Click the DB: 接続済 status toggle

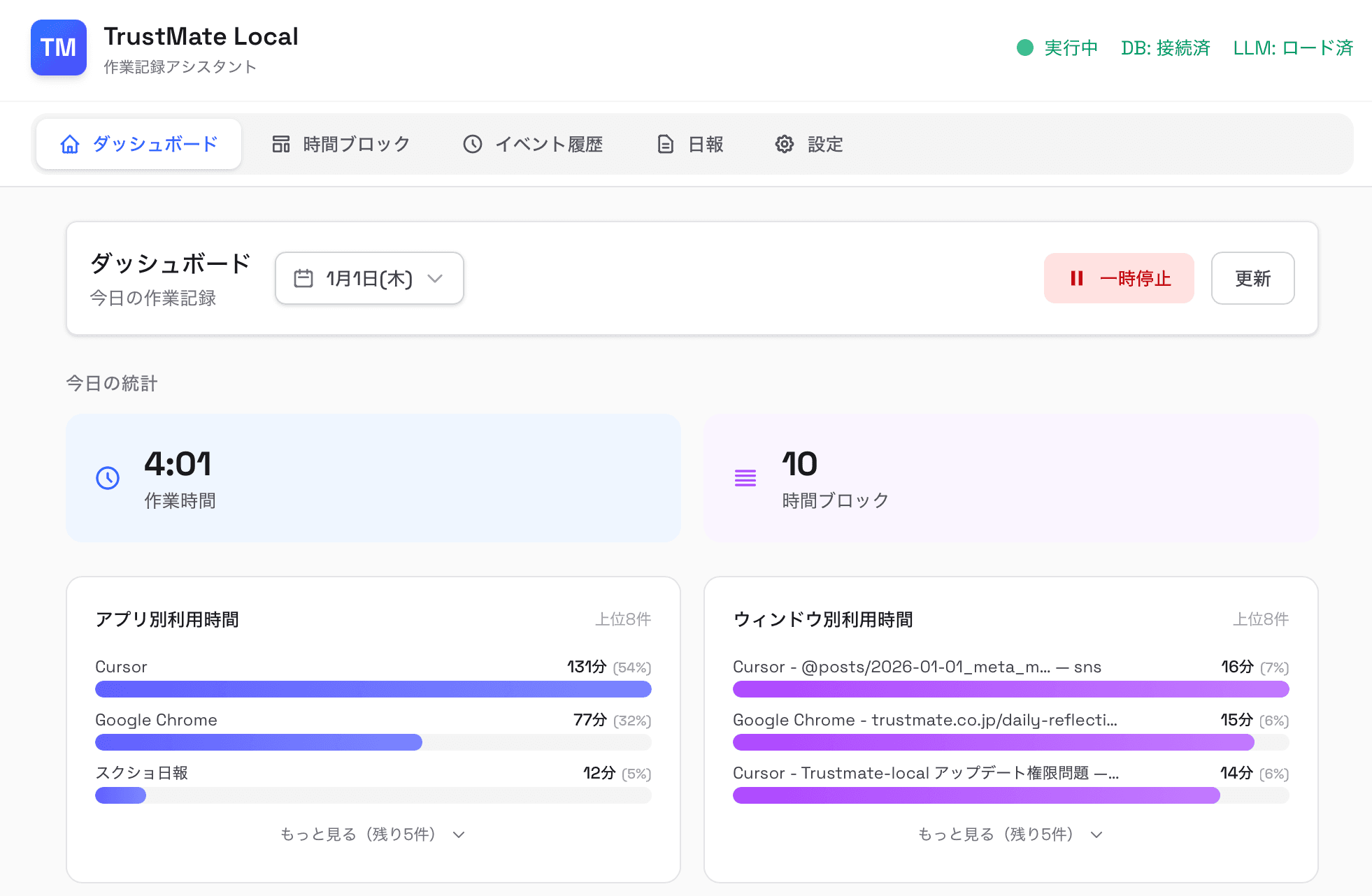[x=1165, y=48]
